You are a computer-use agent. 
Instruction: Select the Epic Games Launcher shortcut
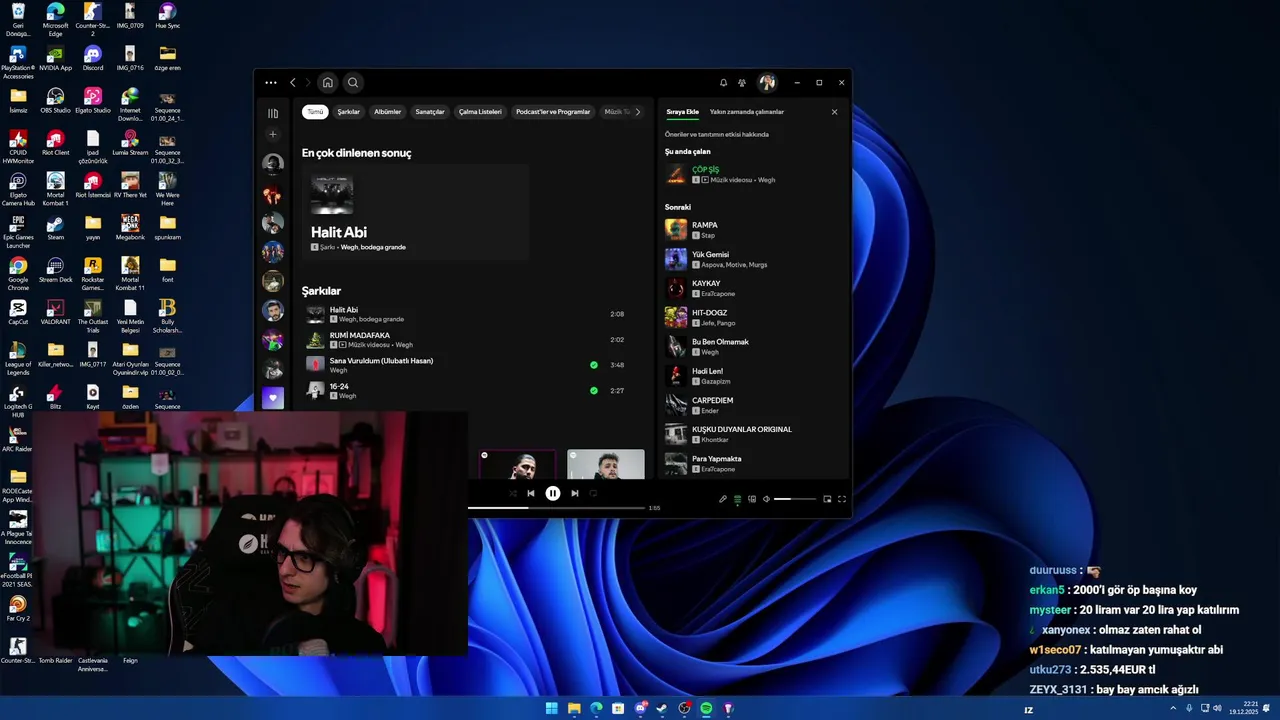[18, 232]
